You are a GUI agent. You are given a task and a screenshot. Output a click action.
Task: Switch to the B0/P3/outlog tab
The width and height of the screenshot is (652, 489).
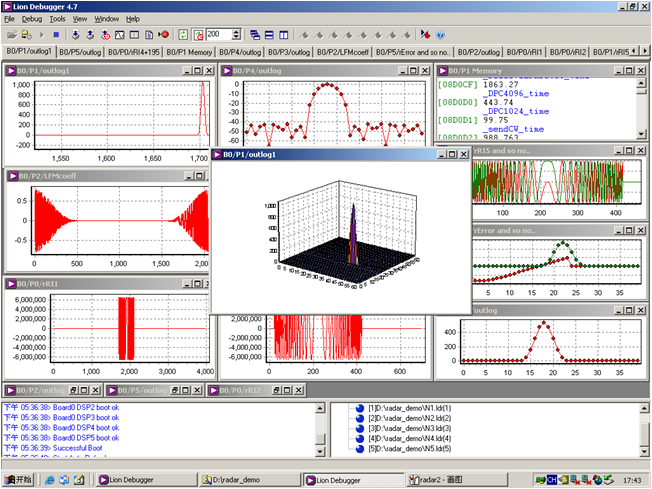(x=289, y=52)
